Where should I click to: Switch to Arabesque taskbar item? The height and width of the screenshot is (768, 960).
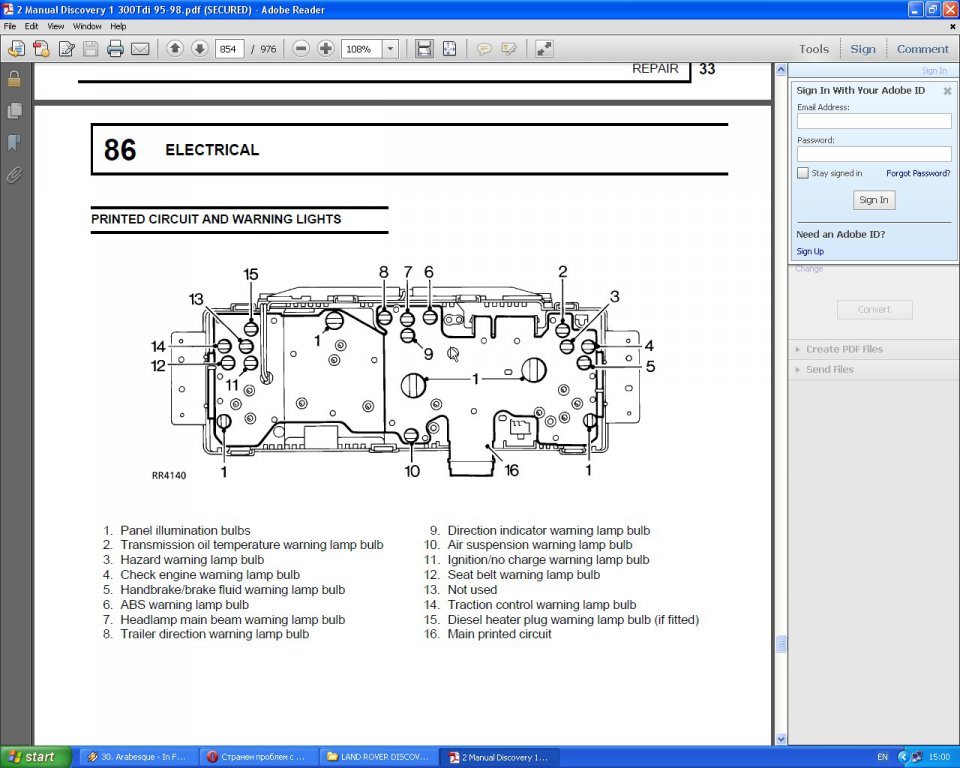tap(139, 757)
